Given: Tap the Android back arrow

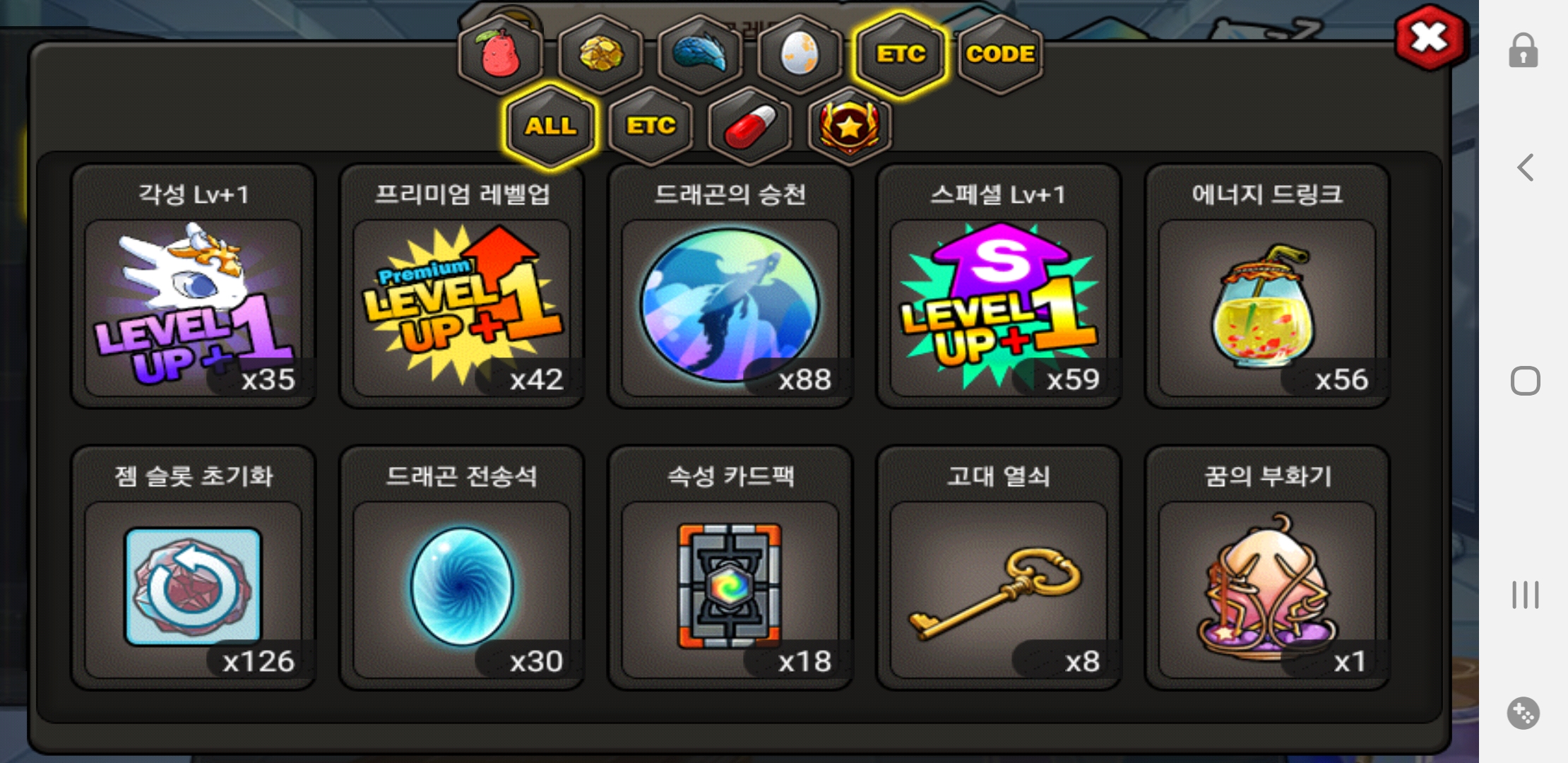Looking at the screenshot, I should coord(1526,167).
